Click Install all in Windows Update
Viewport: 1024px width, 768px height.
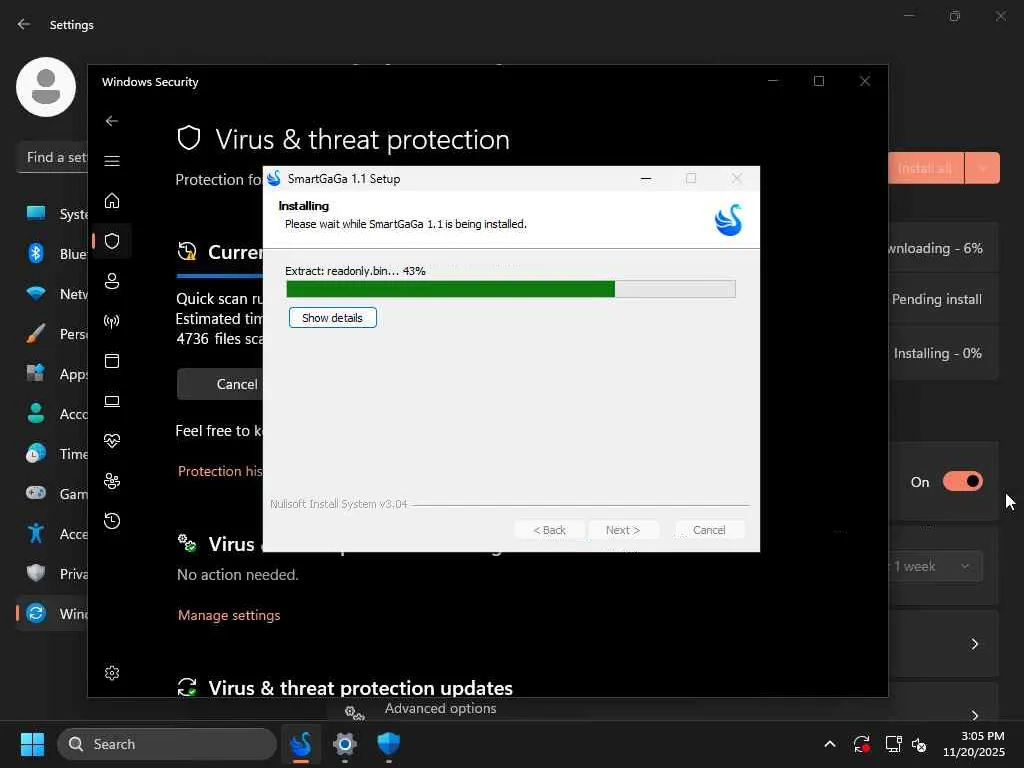(925, 168)
